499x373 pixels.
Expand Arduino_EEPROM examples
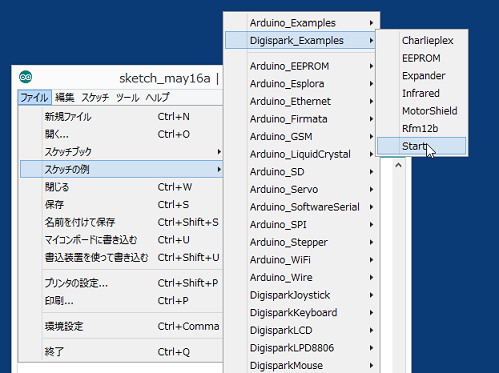click(x=302, y=66)
